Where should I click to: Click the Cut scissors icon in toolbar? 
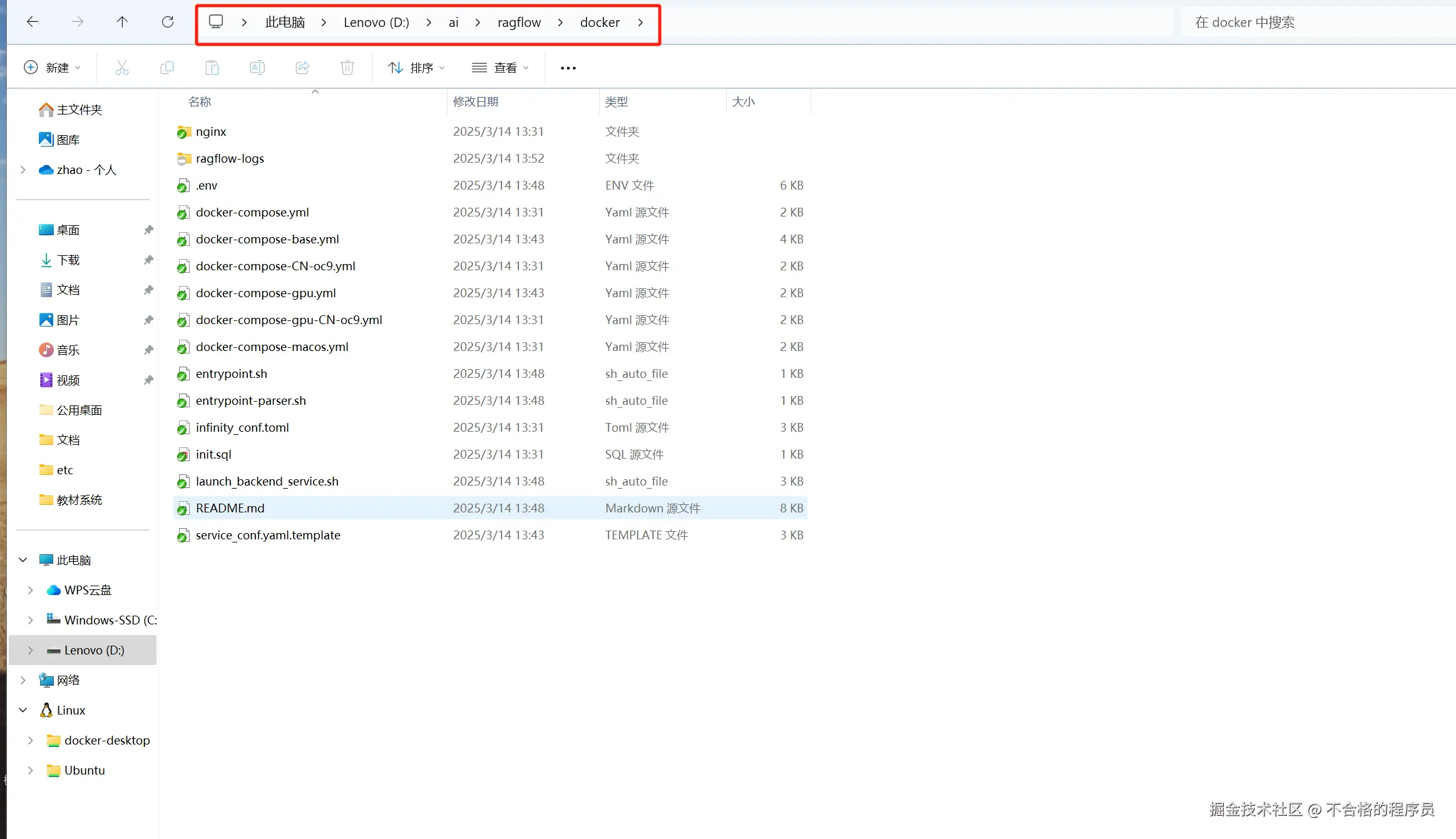[x=122, y=68]
